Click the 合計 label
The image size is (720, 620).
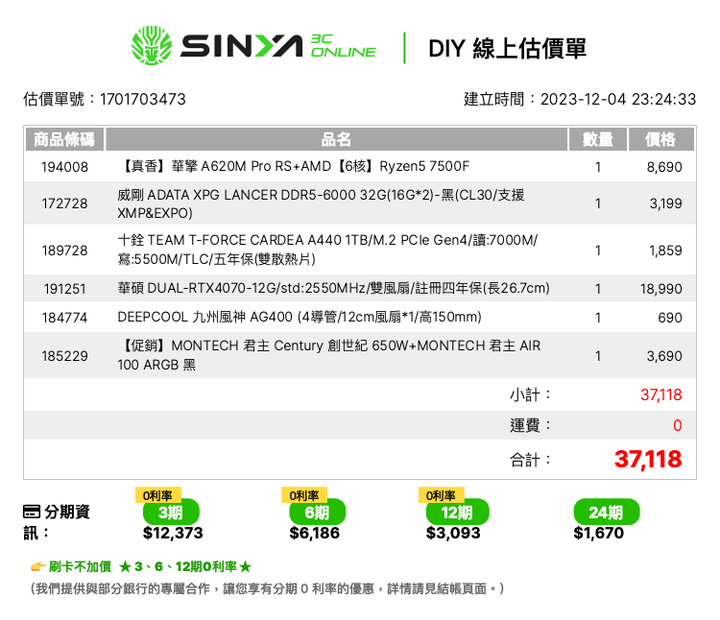[530, 460]
